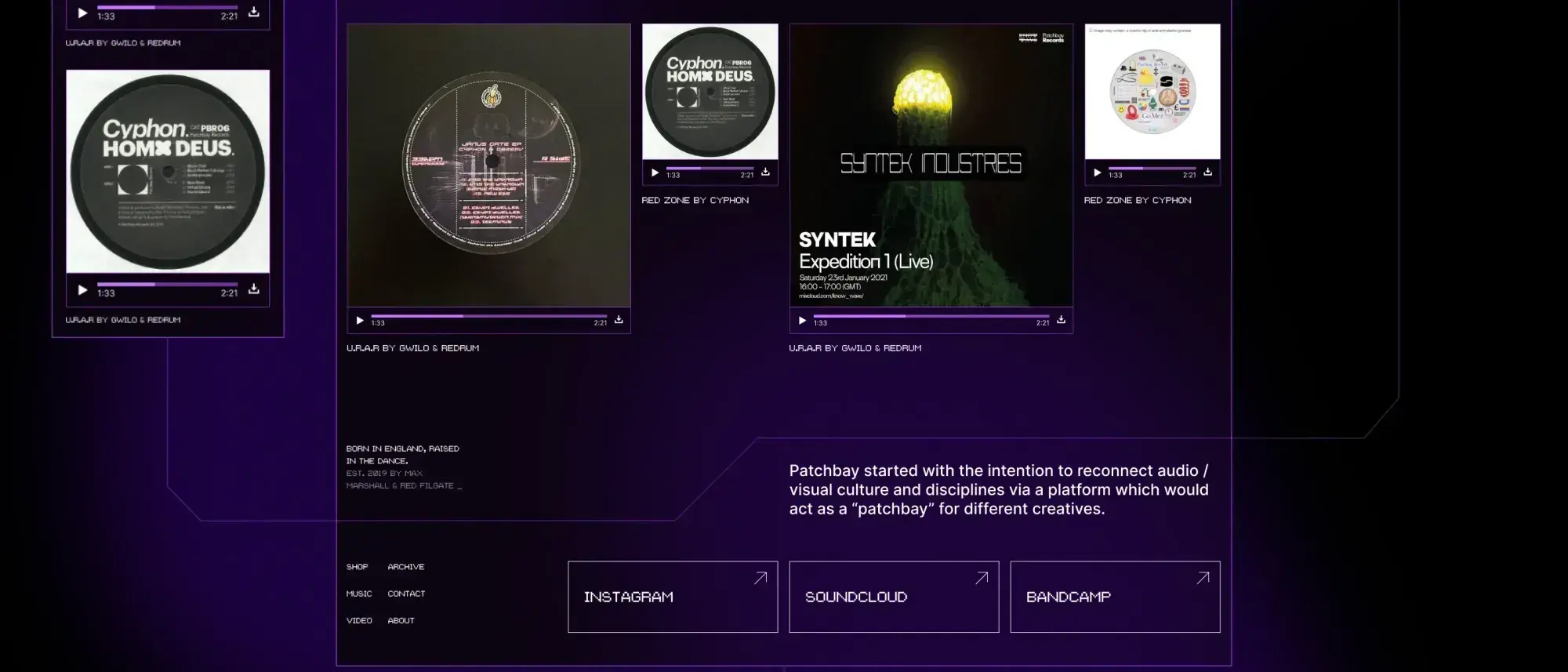Download the small Cyphon Homo Deus Red Zone track

(x=765, y=172)
